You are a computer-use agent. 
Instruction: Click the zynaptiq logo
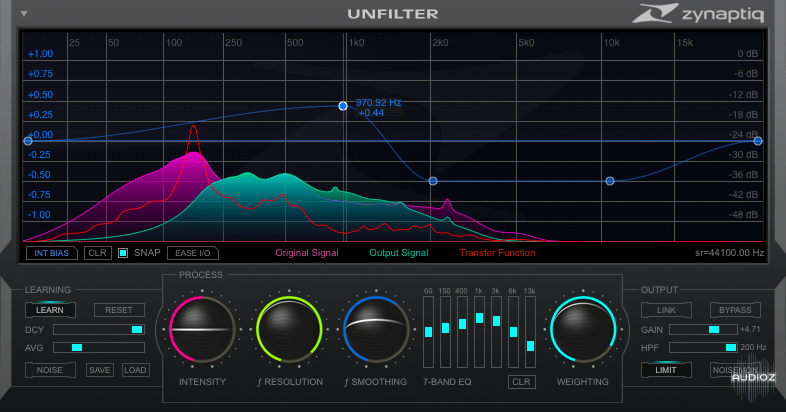click(698, 14)
